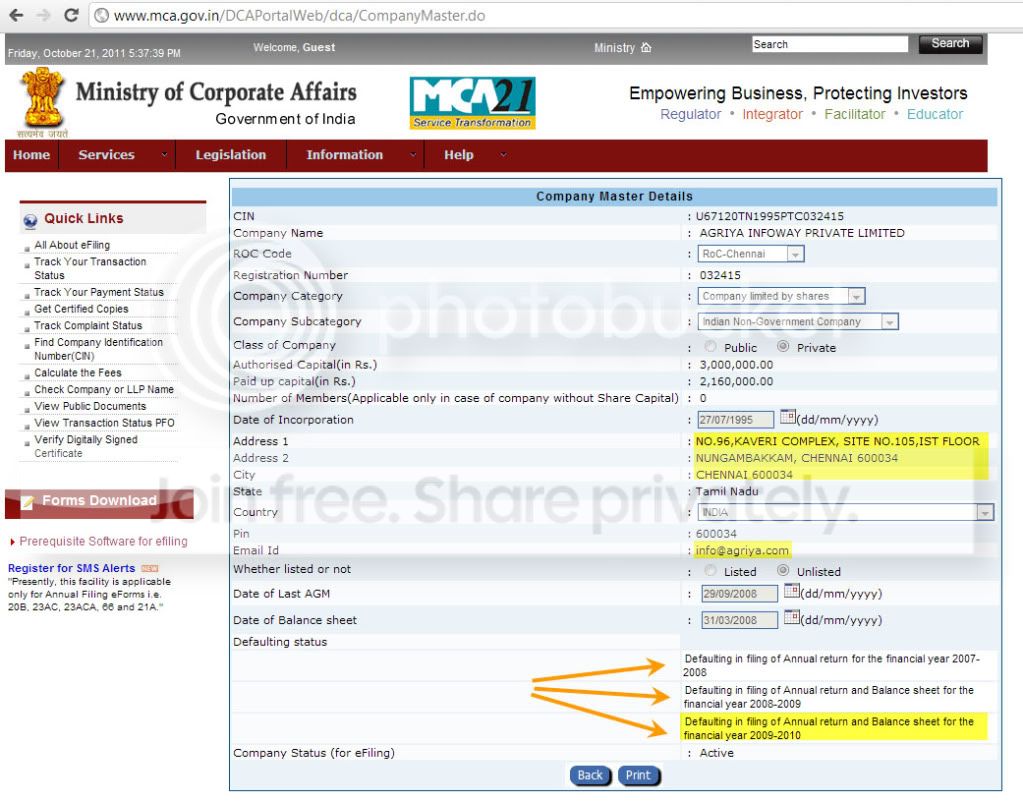Click the browser back arrow
1023x802 pixels.
16,15
